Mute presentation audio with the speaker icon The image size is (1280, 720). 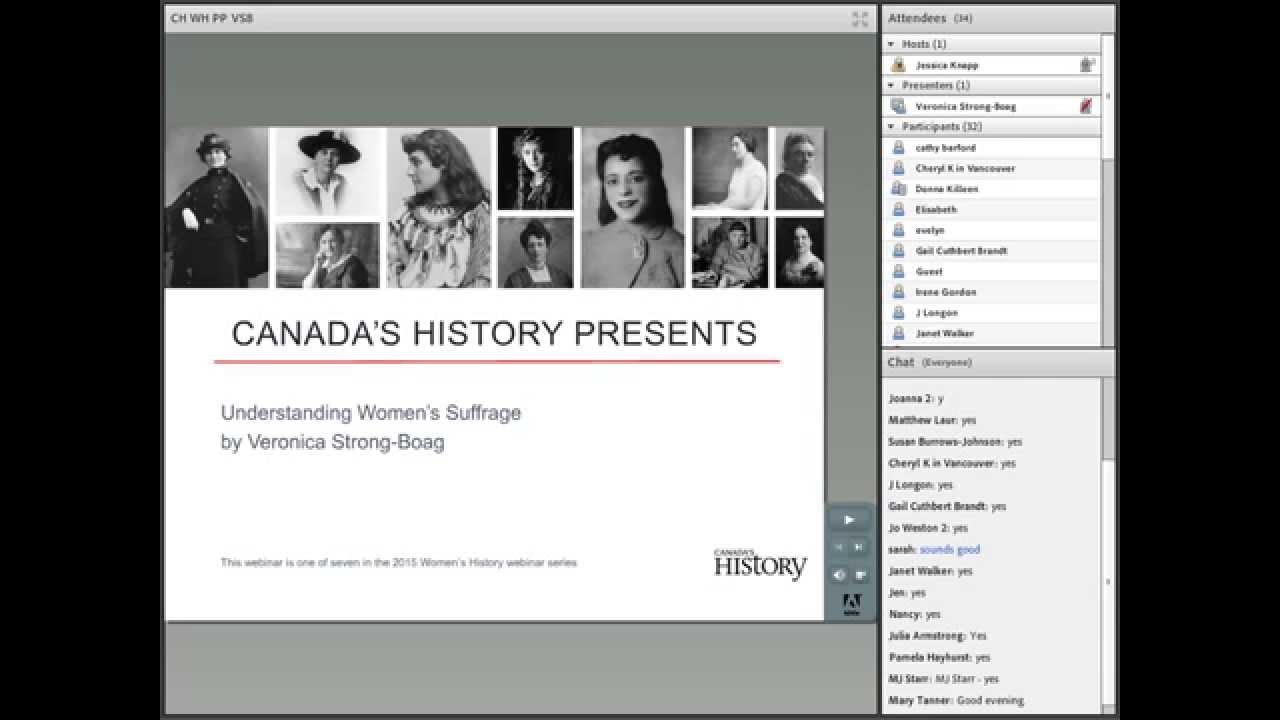click(839, 575)
